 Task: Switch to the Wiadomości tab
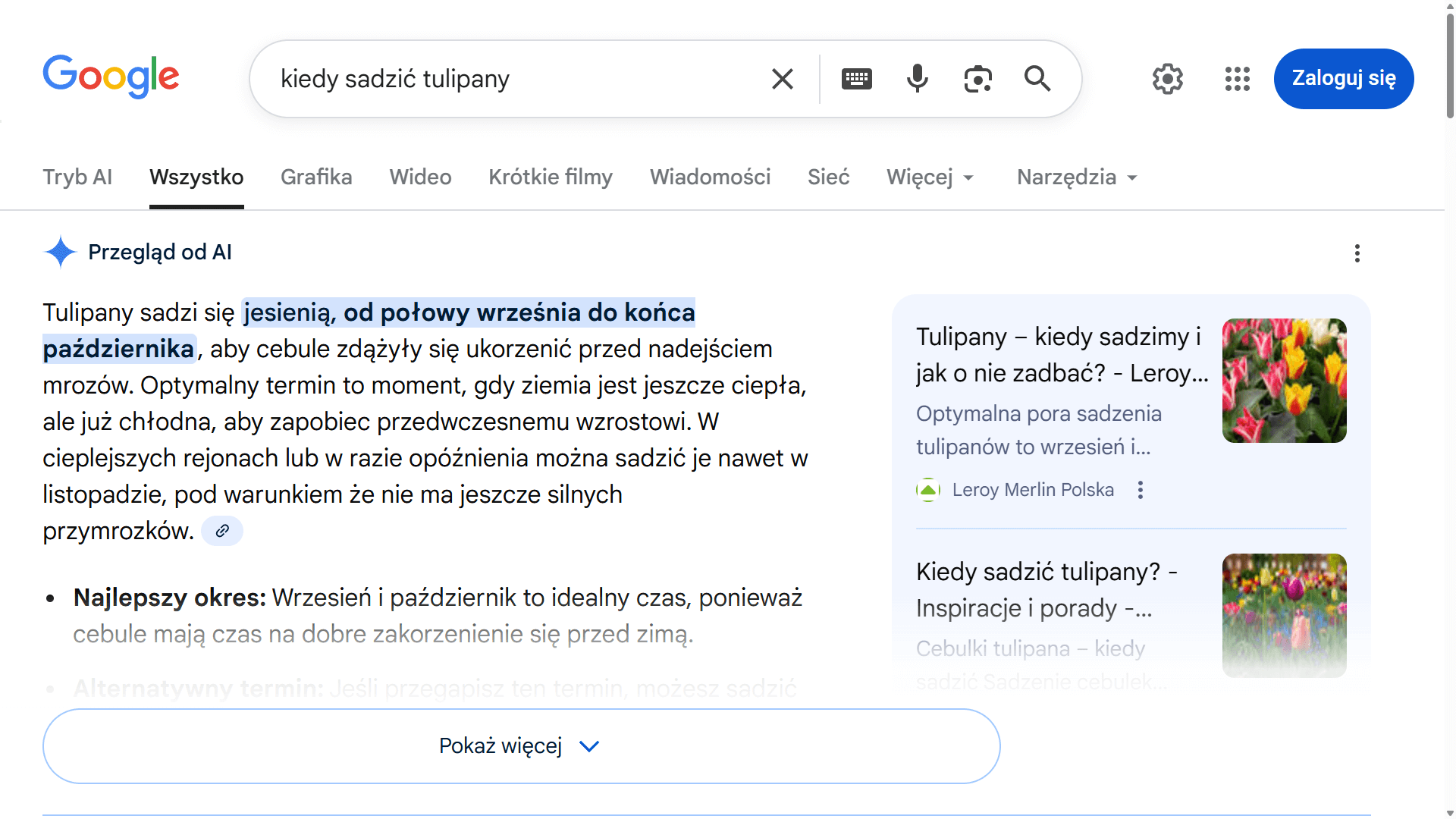[x=710, y=177]
